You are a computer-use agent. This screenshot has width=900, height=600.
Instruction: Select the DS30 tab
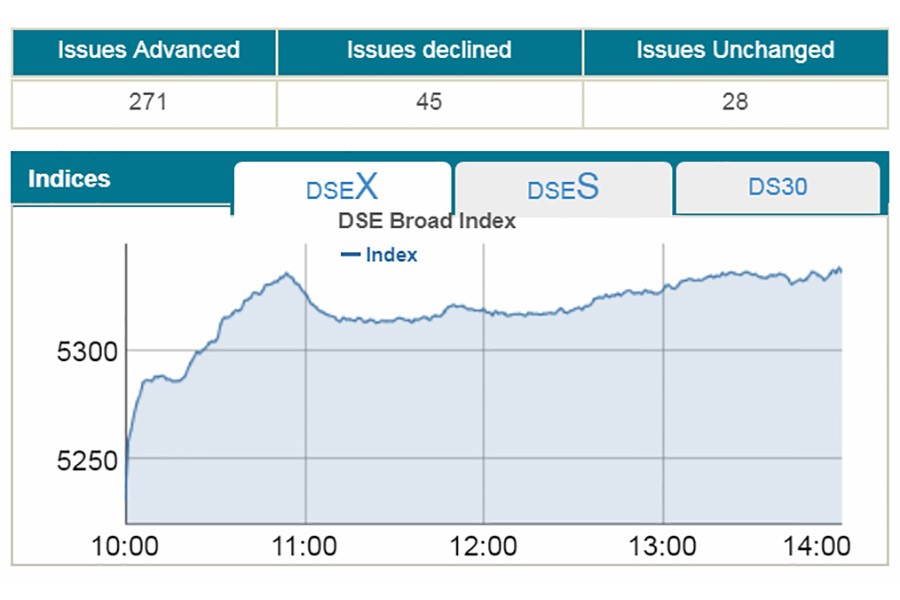pyautogui.click(x=777, y=187)
